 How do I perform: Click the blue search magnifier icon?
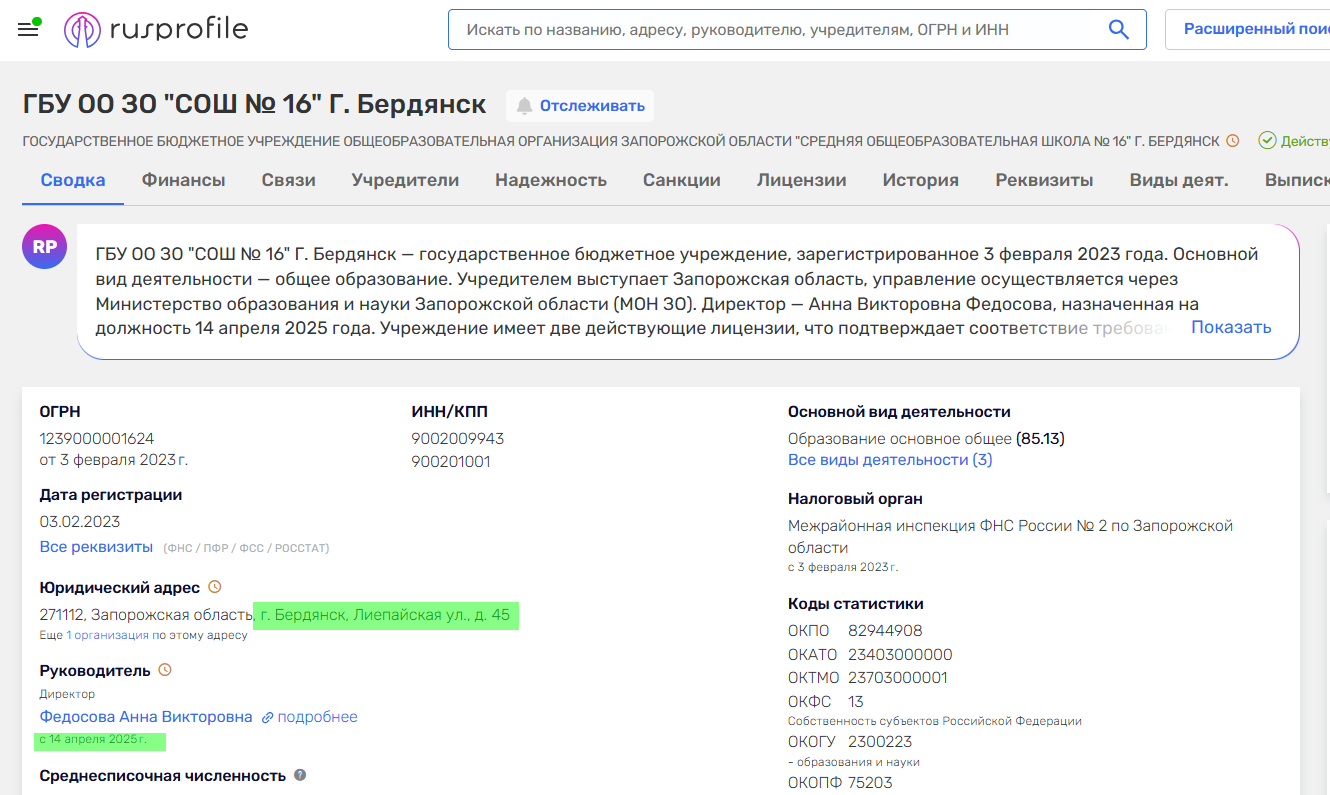click(1118, 29)
